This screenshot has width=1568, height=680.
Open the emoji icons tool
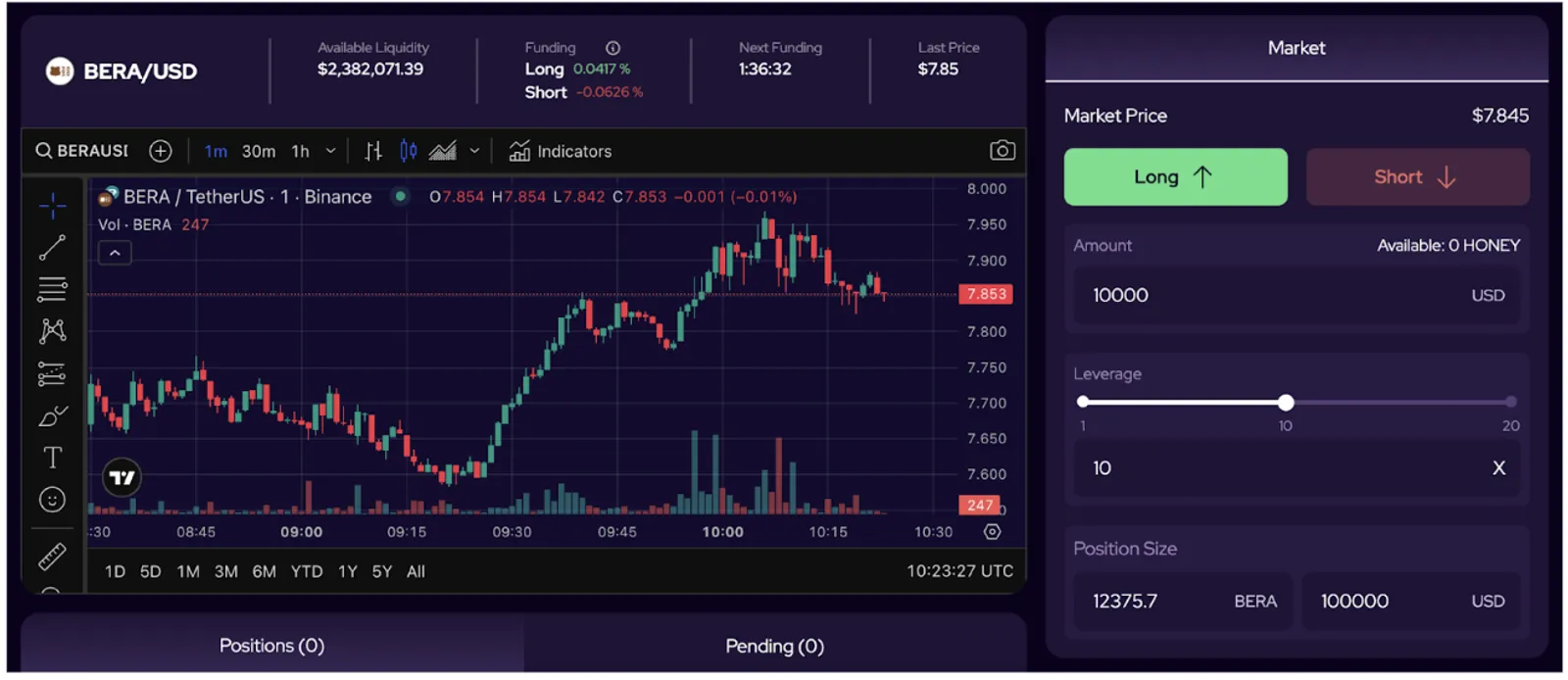pyautogui.click(x=52, y=500)
